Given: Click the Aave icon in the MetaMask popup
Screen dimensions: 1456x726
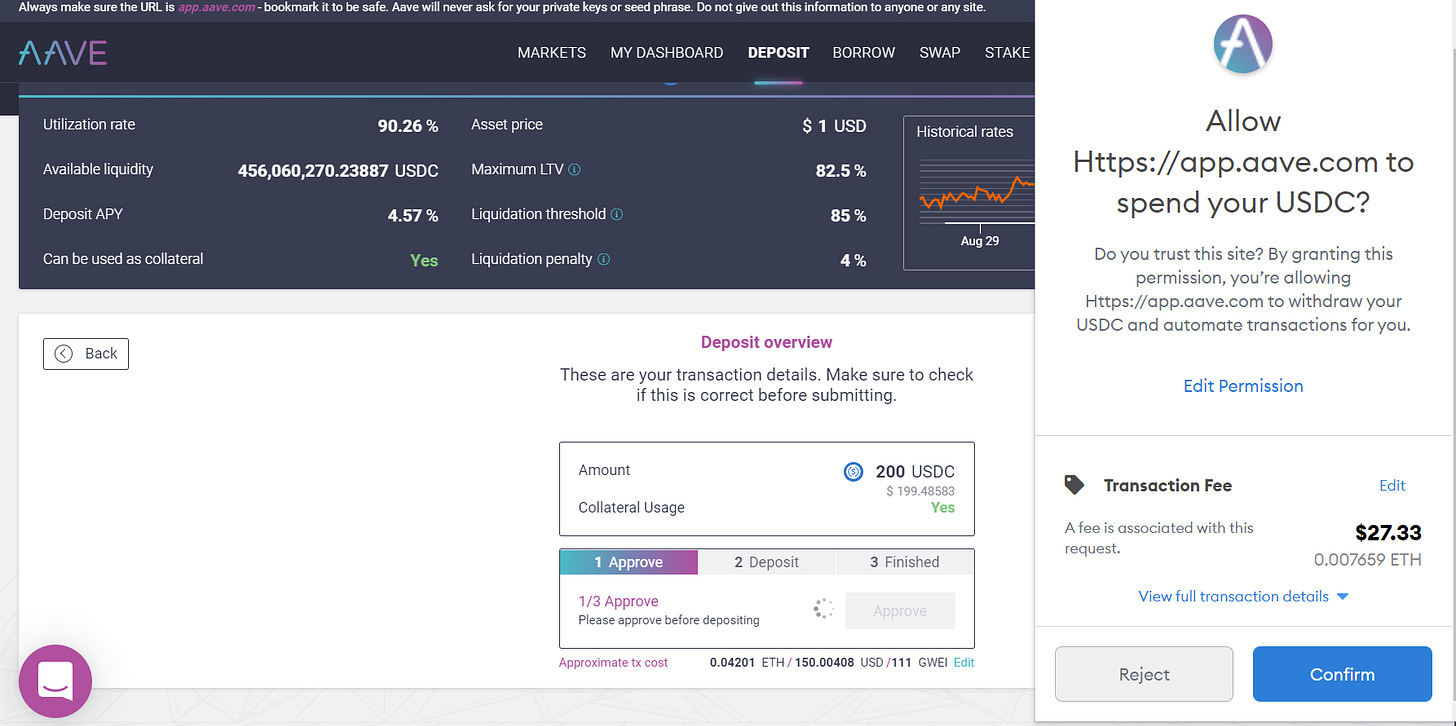Looking at the screenshot, I should point(1243,45).
